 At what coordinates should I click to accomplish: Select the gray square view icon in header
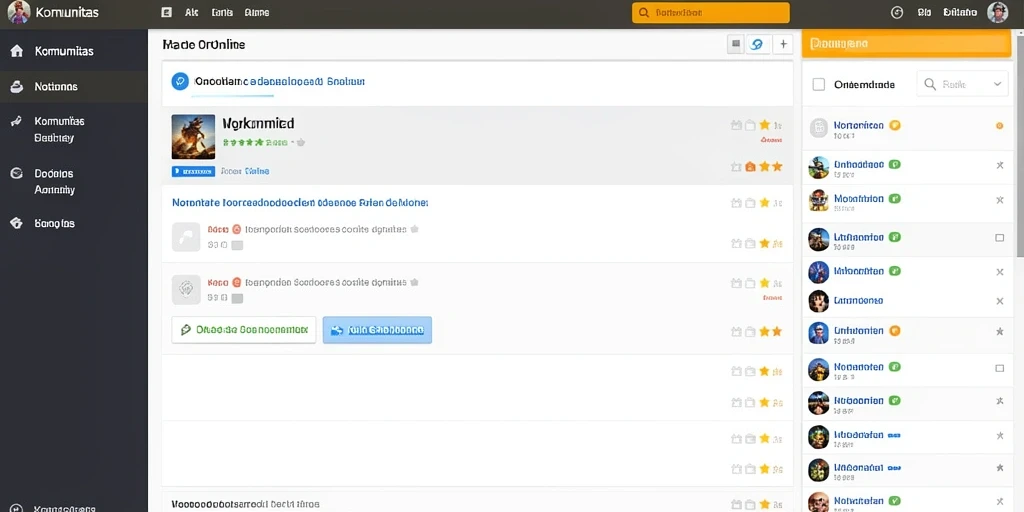[735, 44]
